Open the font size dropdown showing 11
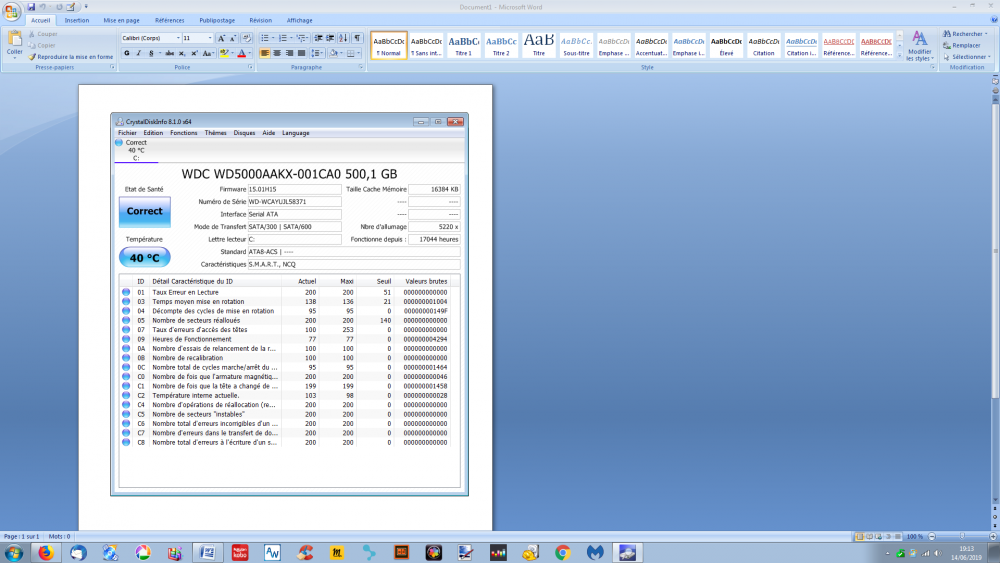1000x563 pixels. point(209,38)
